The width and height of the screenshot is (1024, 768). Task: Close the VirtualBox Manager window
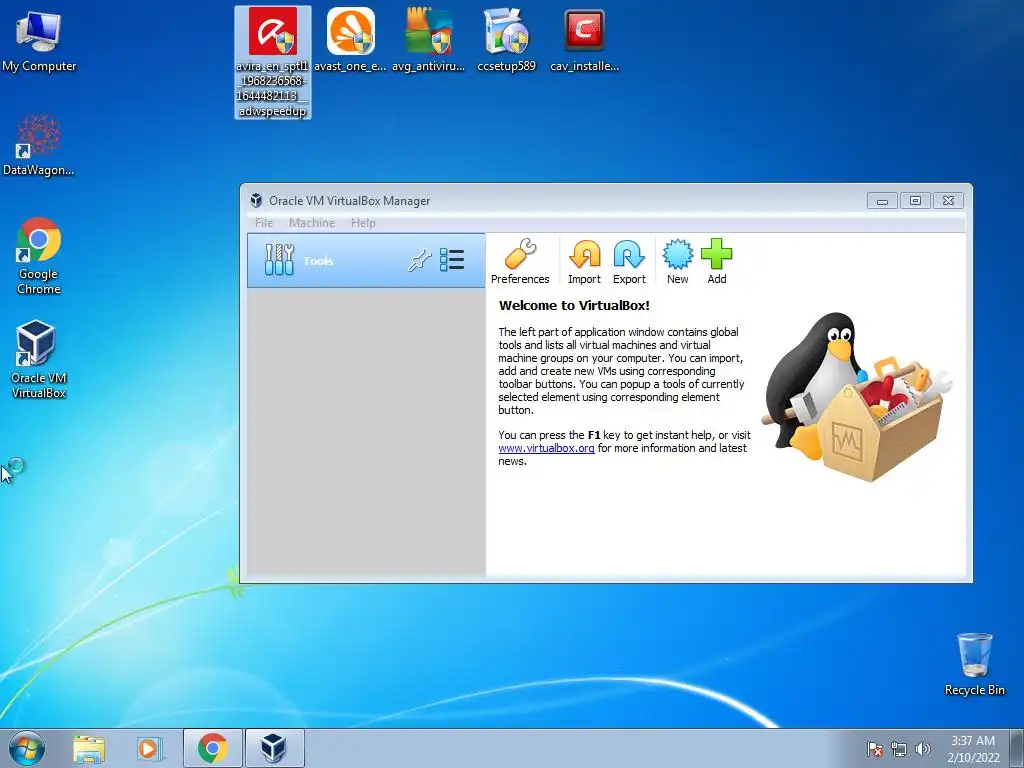tap(948, 200)
